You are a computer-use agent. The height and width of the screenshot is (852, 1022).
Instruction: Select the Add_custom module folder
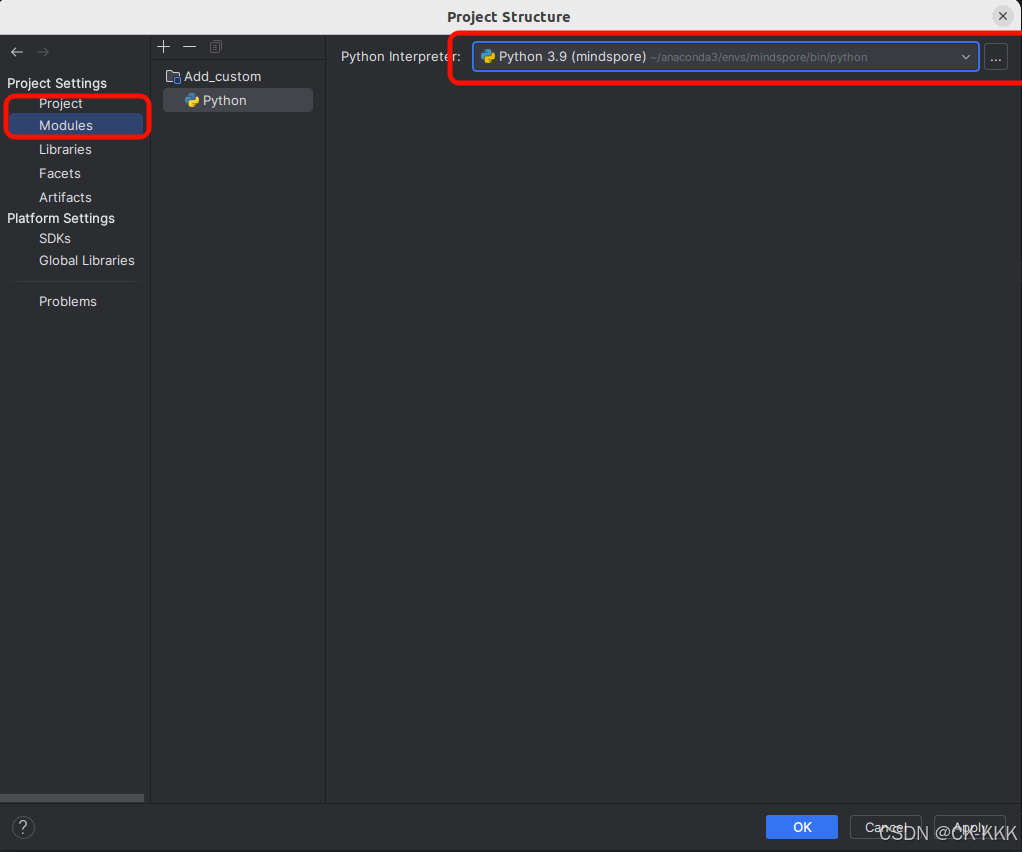click(x=213, y=76)
